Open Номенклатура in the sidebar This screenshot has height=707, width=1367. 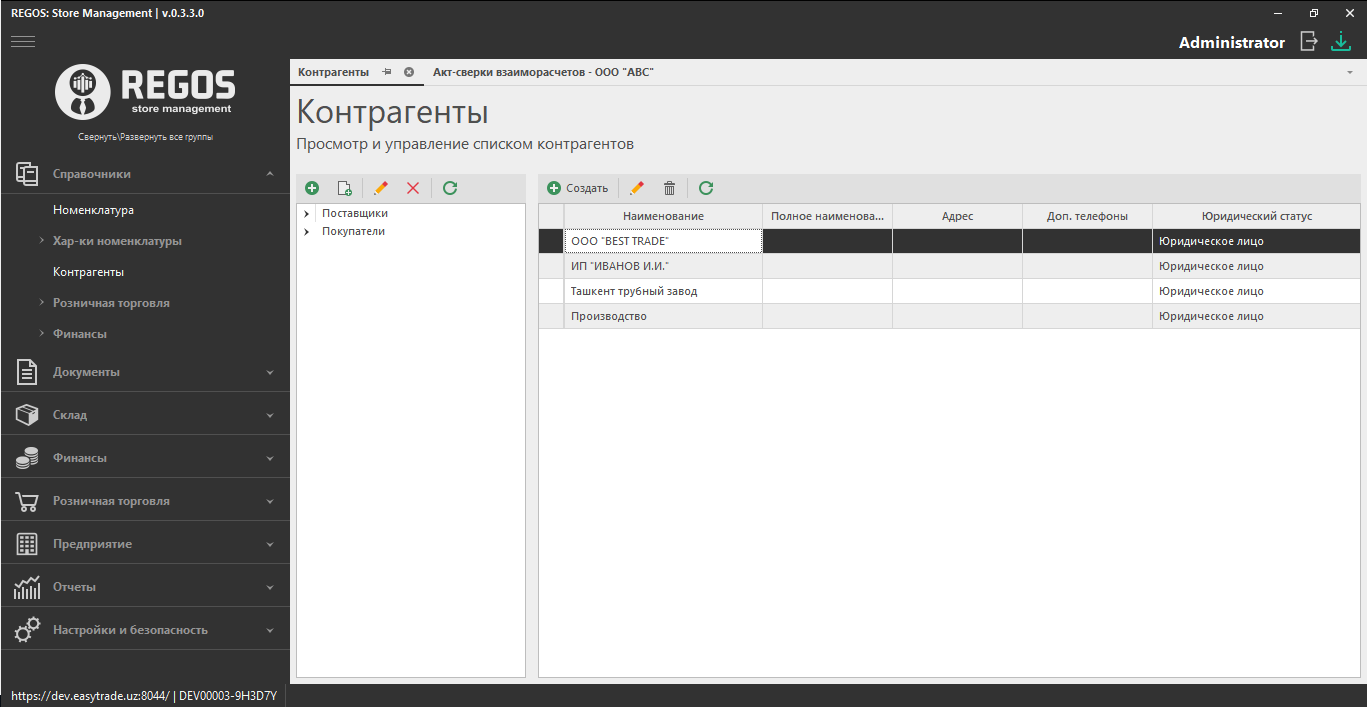93,210
